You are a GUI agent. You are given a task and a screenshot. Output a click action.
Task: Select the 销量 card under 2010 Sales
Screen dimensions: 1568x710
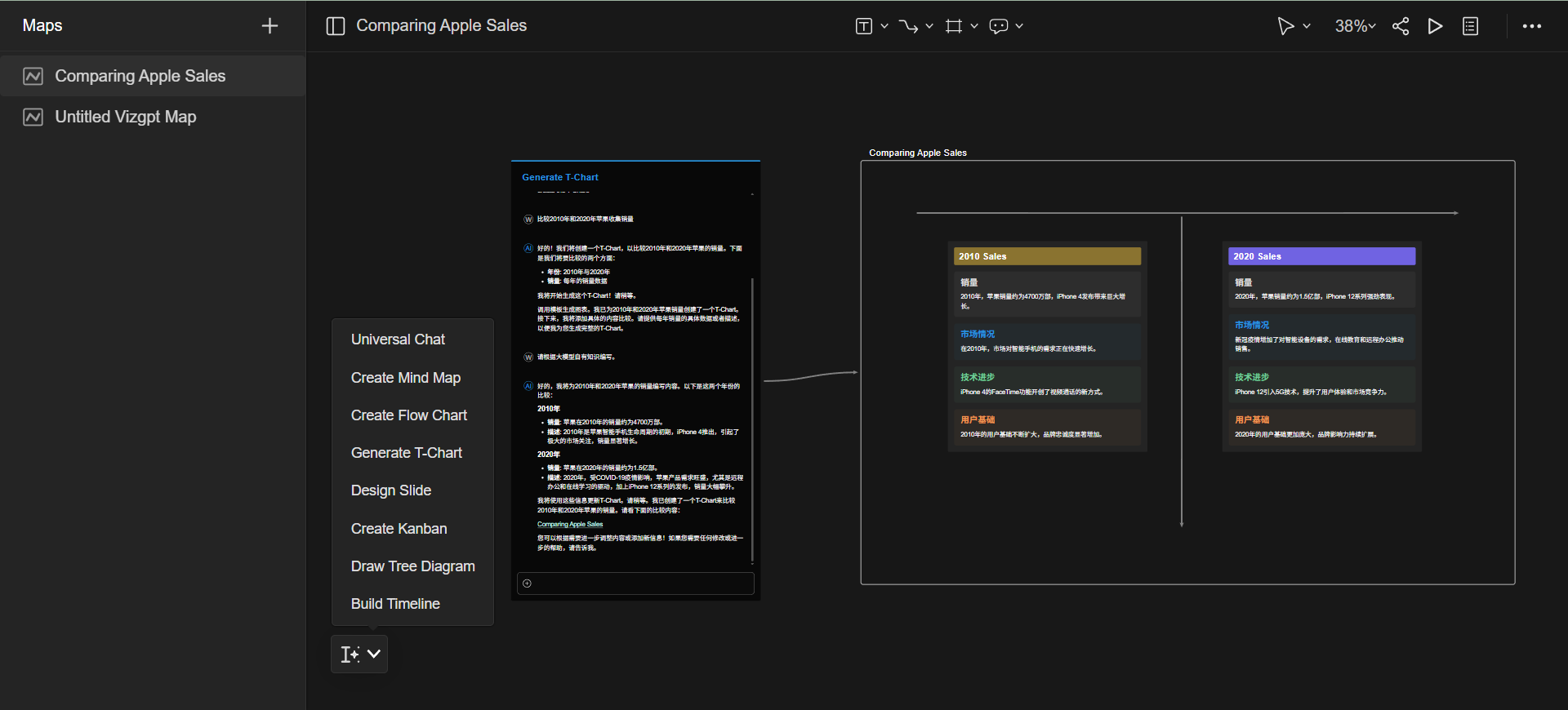pos(1047,295)
